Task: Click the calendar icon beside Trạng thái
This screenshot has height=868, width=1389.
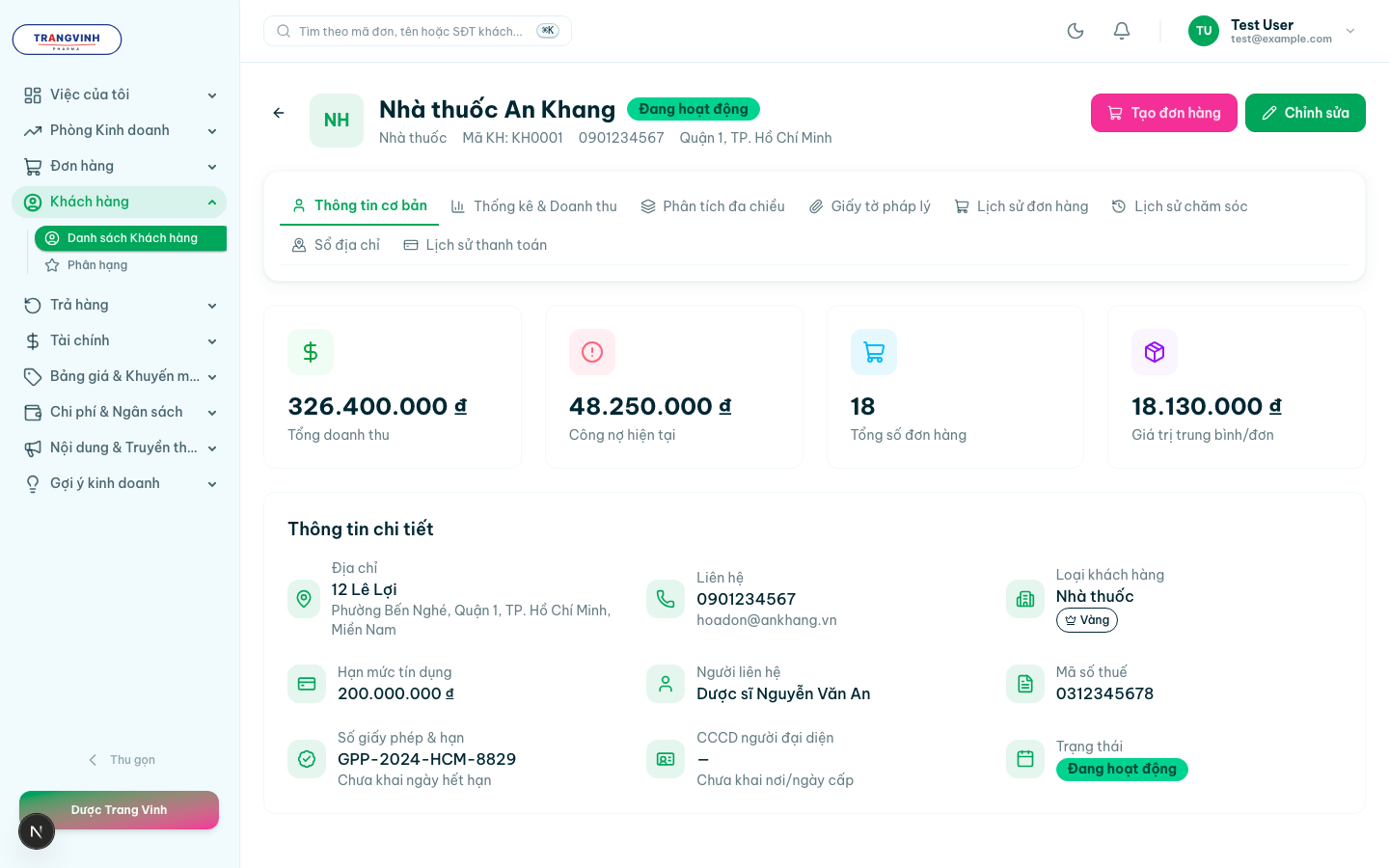Action: pos(1025,759)
